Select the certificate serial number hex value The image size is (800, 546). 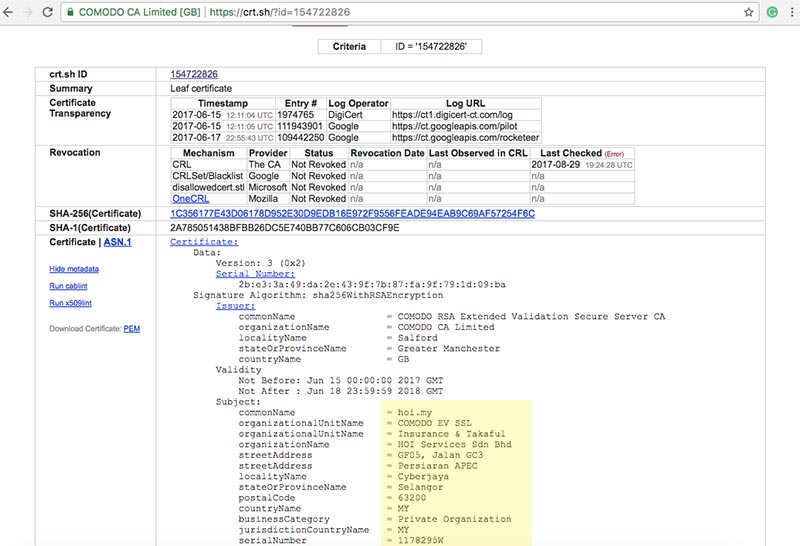372,284
